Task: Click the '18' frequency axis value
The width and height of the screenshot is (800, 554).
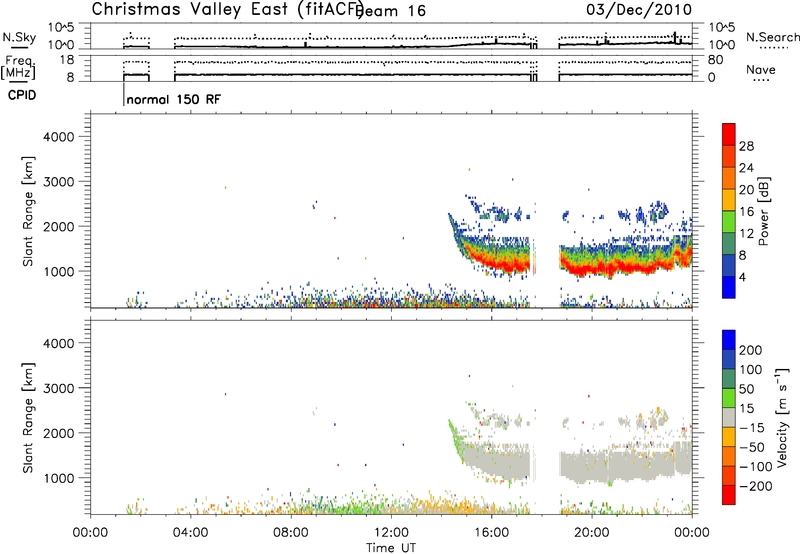Action: click(67, 60)
